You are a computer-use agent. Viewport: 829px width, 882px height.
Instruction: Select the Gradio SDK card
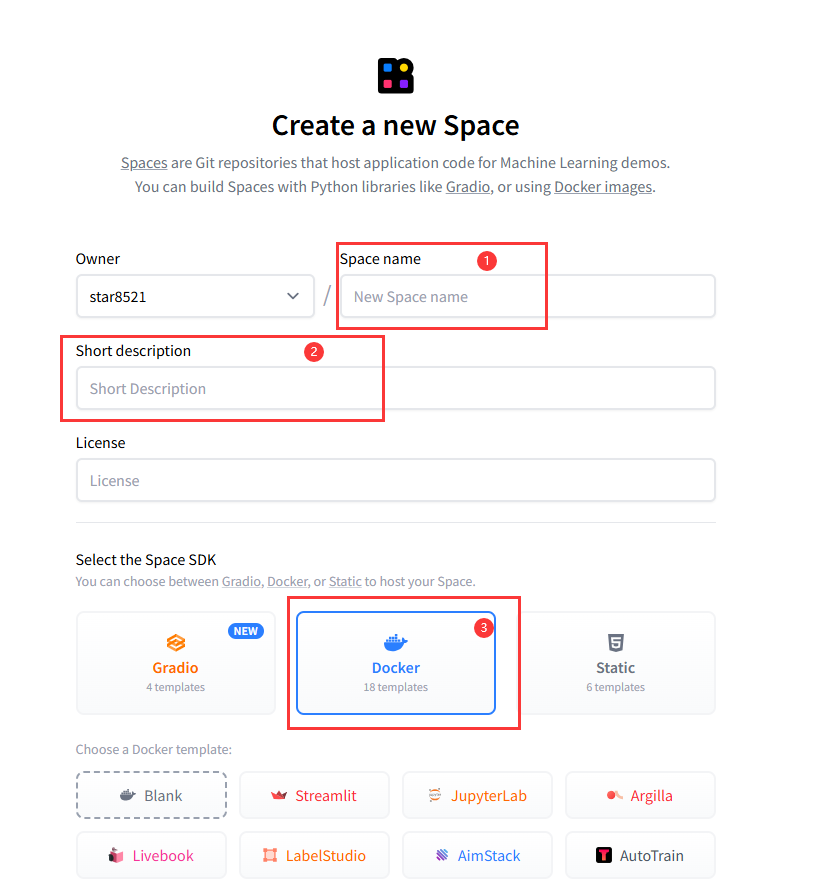[x=176, y=663]
